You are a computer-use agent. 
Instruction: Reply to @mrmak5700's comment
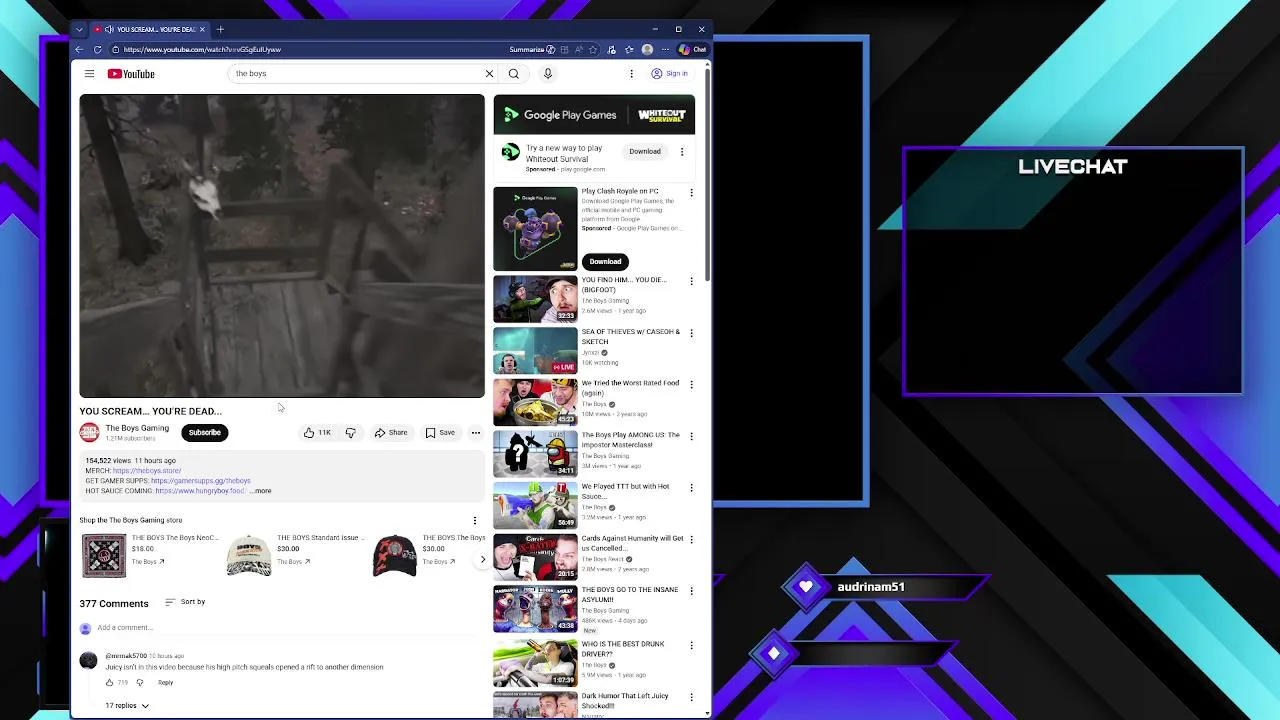pyautogui.click(x=165, y=683)
